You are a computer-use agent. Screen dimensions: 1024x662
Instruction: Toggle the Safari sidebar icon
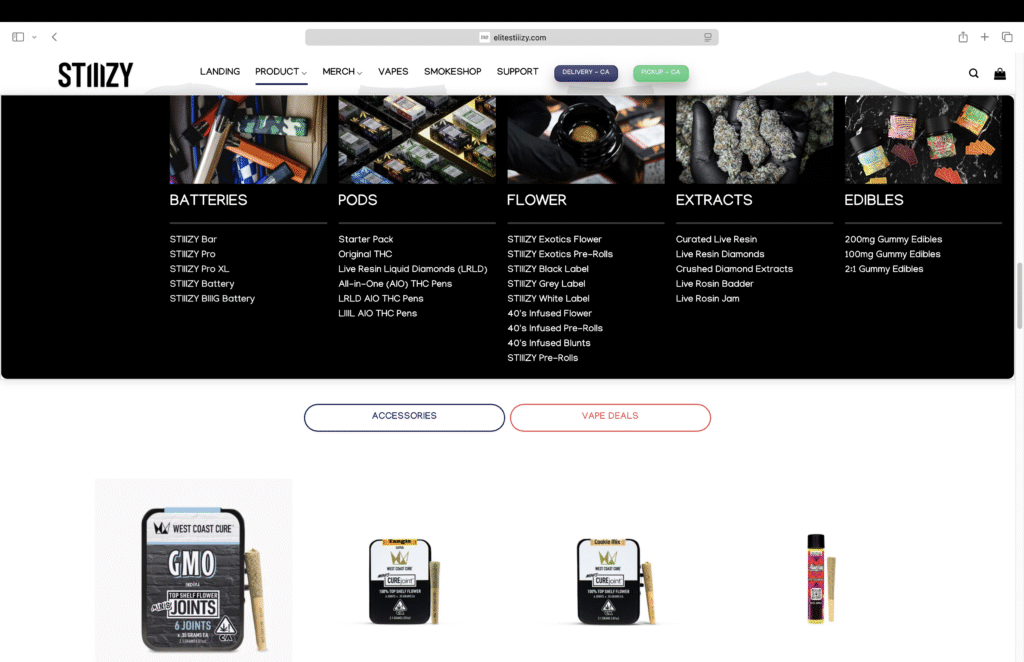point(18,37)
